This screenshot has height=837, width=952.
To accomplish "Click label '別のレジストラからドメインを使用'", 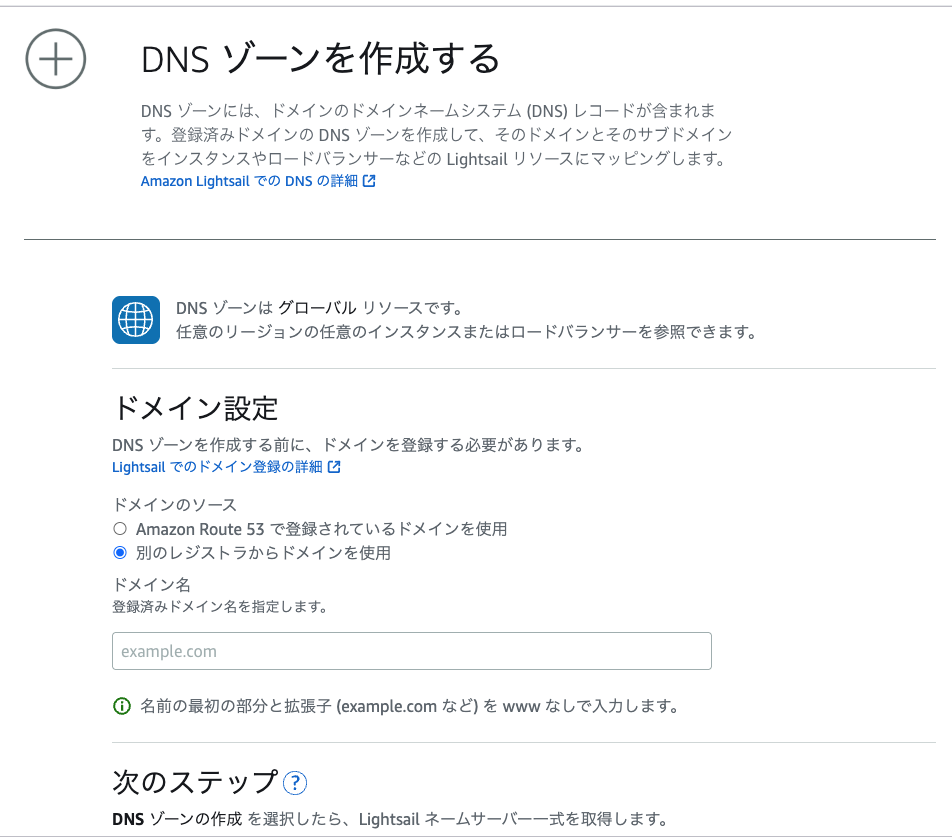I will (263, 552).
